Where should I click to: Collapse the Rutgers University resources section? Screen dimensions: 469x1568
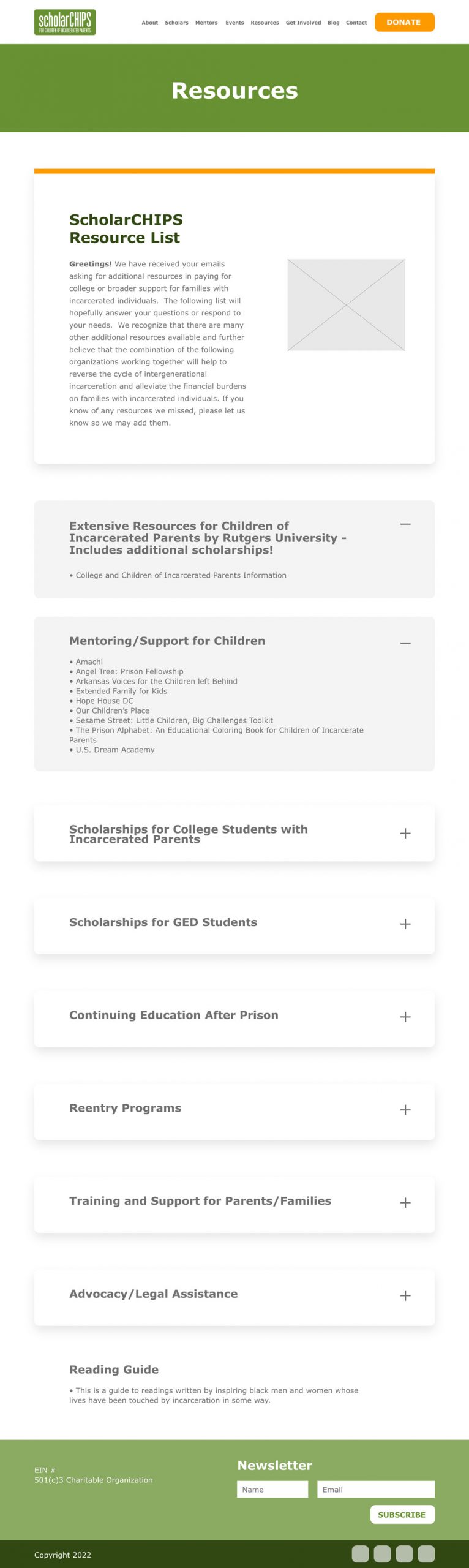pyautogui.click(x=405, y=524)
